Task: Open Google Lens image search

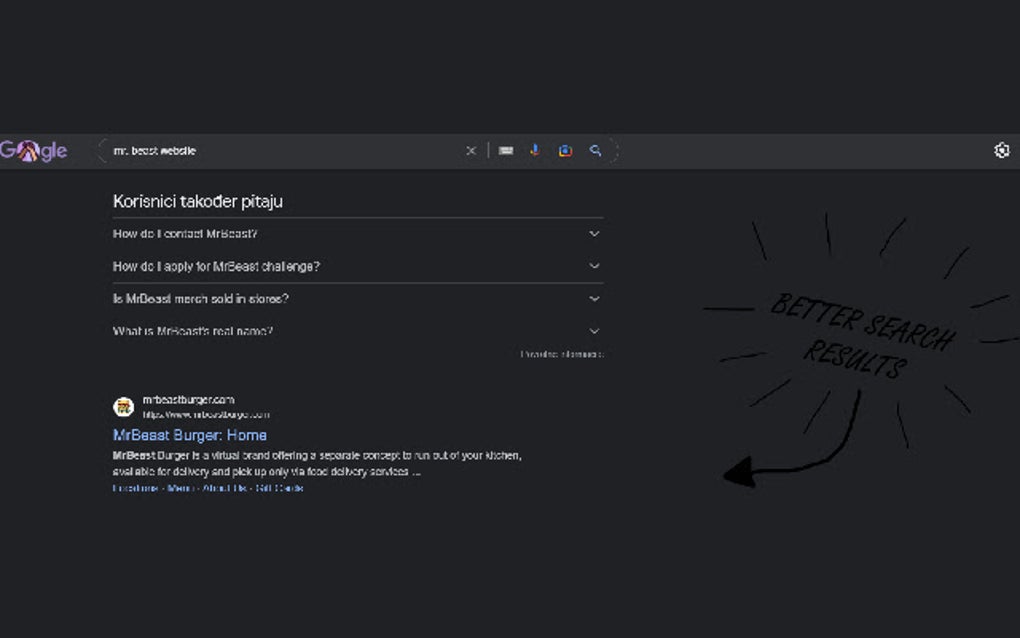Action: point(565,150)
